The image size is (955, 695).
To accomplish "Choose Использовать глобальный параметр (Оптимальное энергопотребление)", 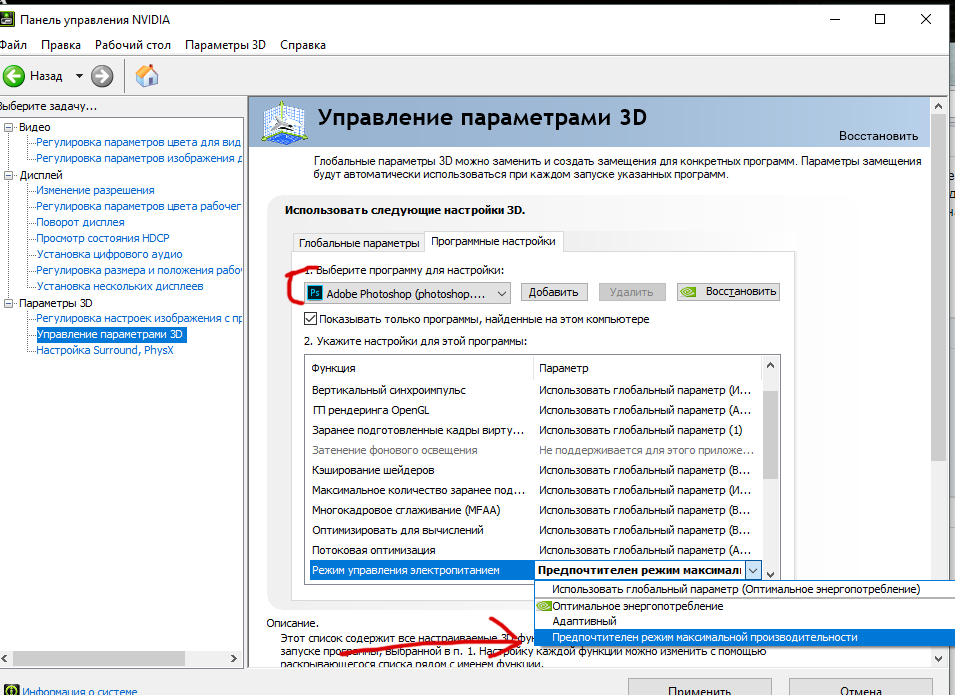I will [x=744, y=589].
